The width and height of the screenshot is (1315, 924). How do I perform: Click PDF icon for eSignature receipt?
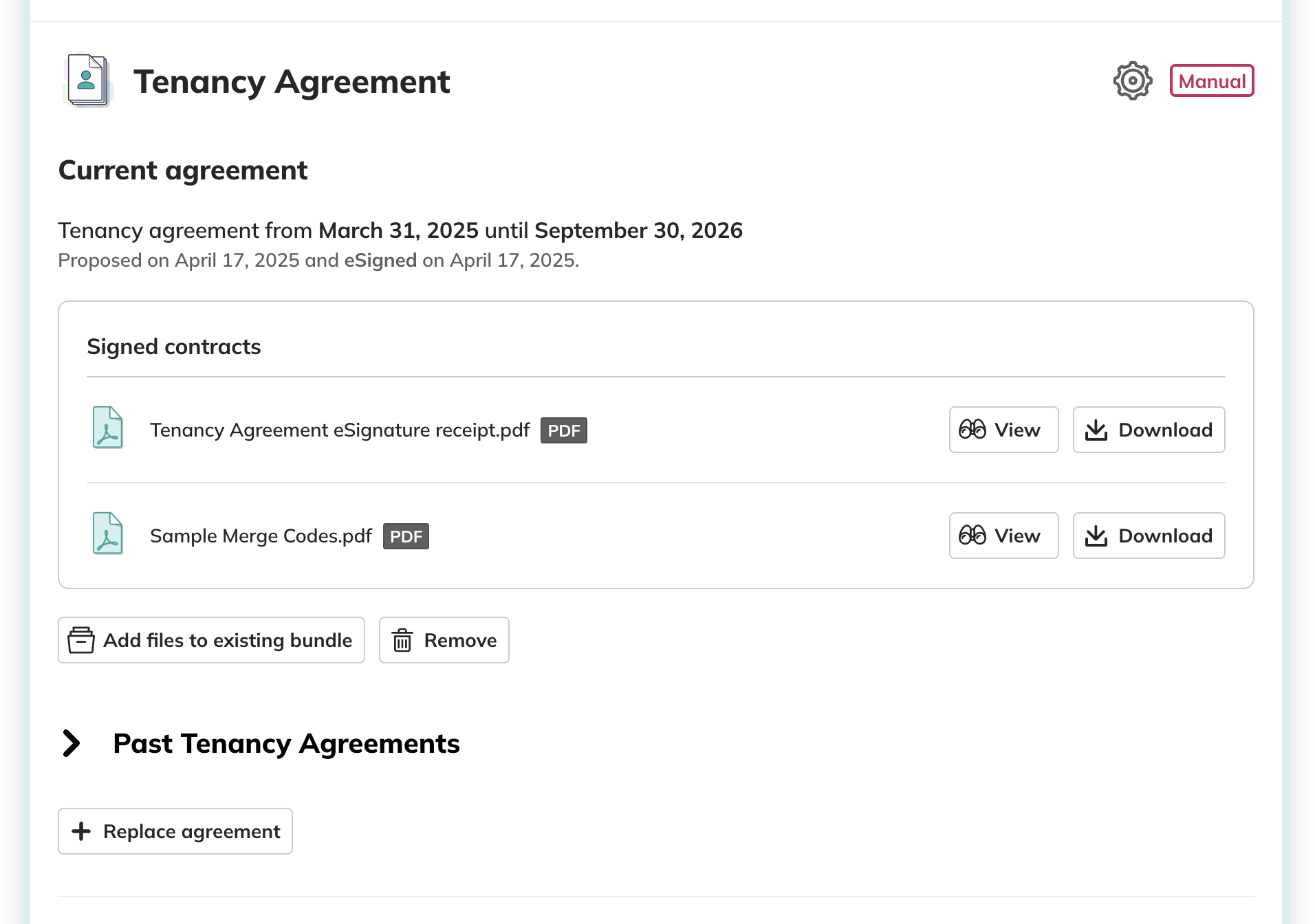coord(108,428)
